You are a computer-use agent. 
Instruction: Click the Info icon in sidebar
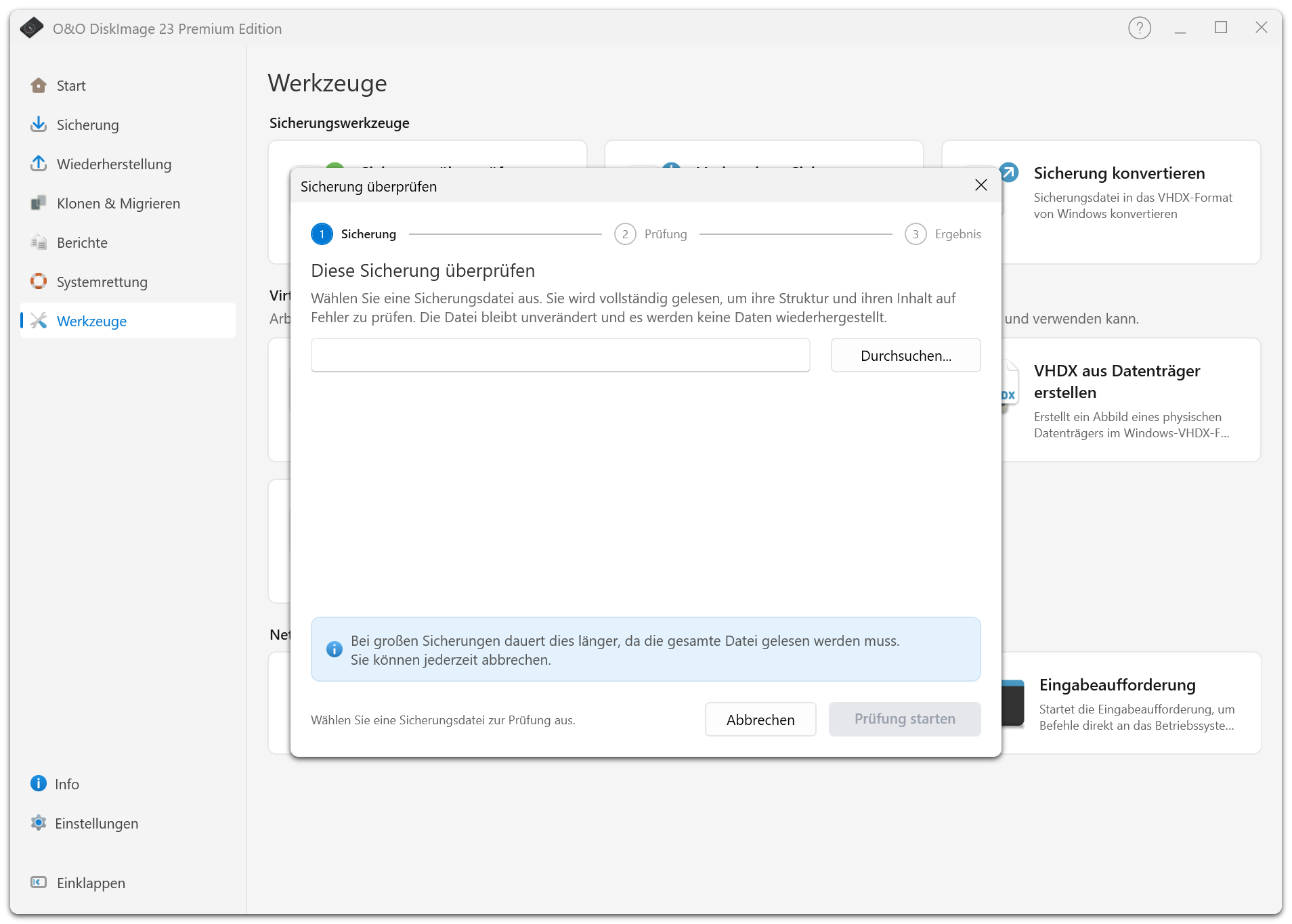pos(39,783)
